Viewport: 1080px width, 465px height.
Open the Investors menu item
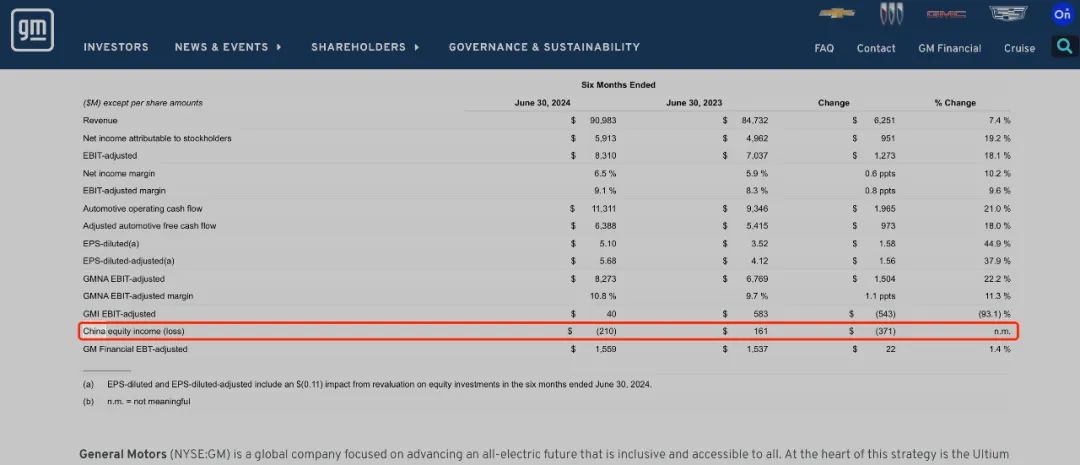pyautogui.click(x=116, y=47)
